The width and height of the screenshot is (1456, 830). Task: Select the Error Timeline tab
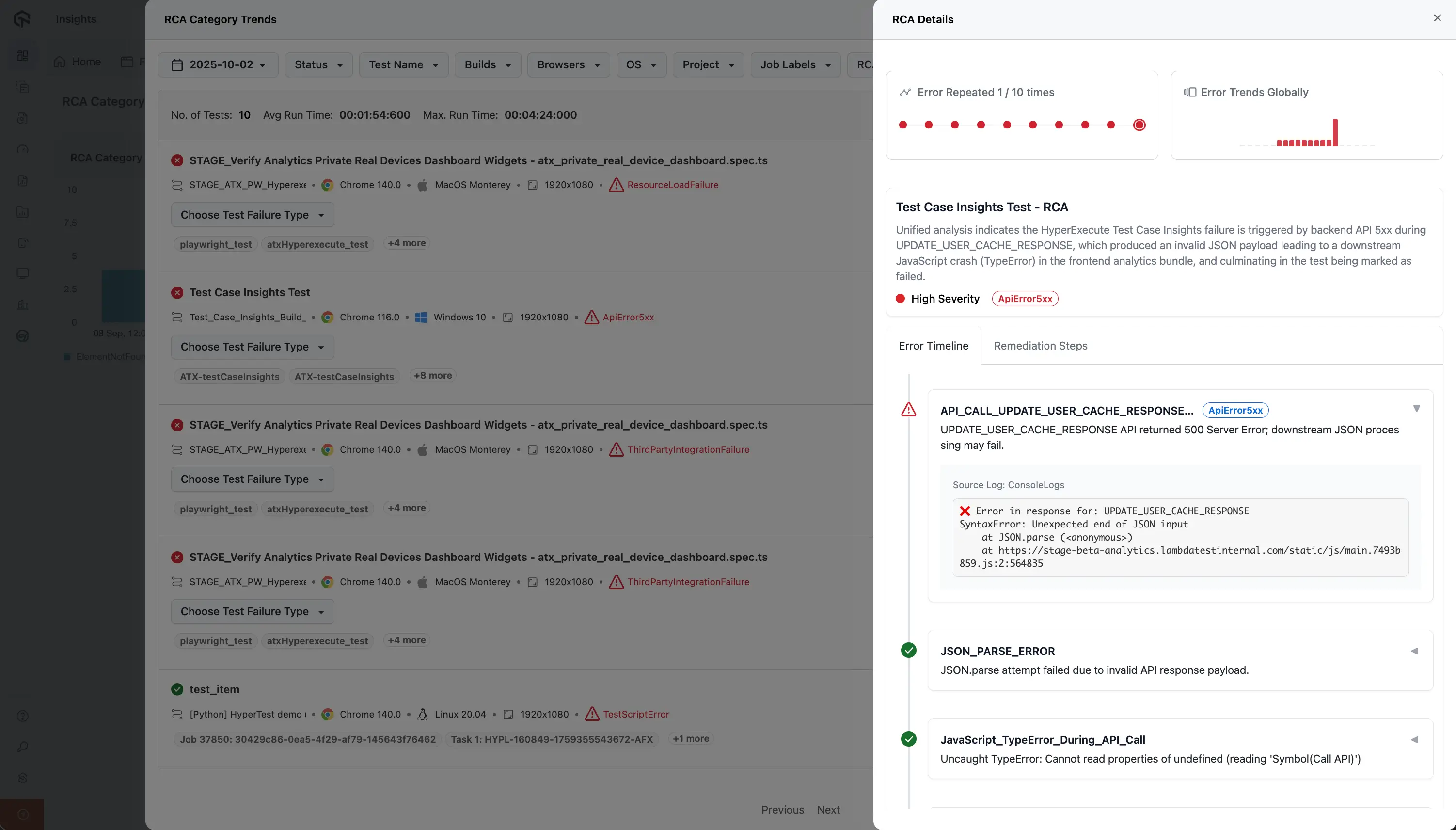(933, 346)
